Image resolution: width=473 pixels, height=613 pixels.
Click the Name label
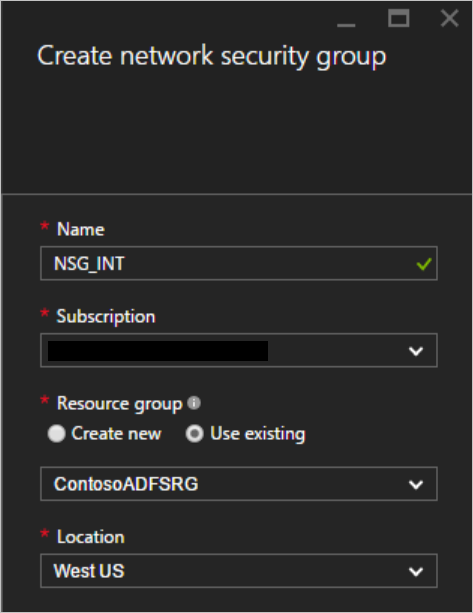coord(81,229)
